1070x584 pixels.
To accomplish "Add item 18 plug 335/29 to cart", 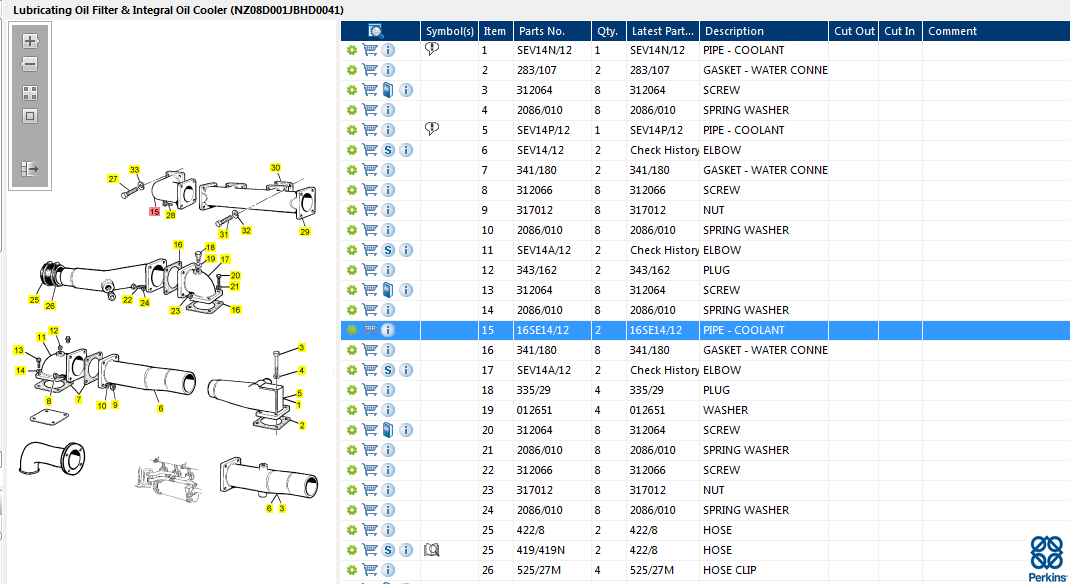I will point(370,390).
